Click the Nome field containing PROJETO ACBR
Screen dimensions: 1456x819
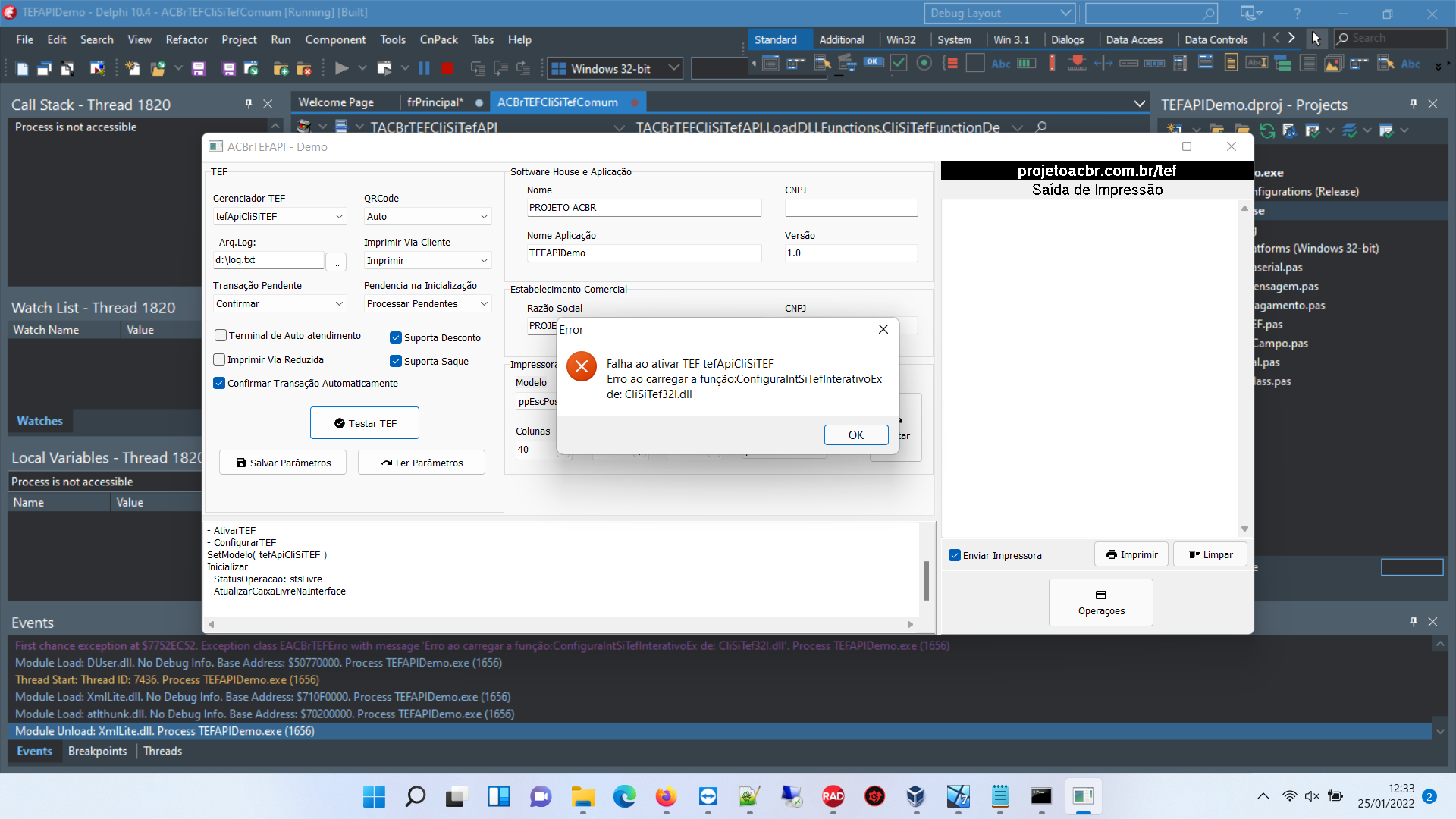(x=644, y=207)
